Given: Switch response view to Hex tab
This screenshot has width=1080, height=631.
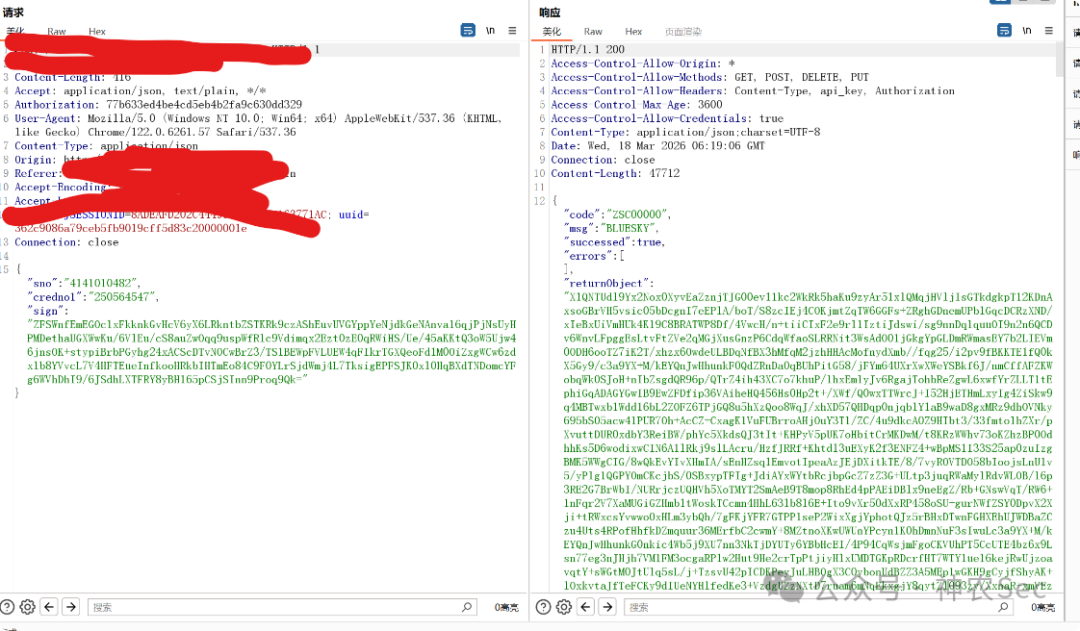Looking at the screenshot, I should 634,32.
